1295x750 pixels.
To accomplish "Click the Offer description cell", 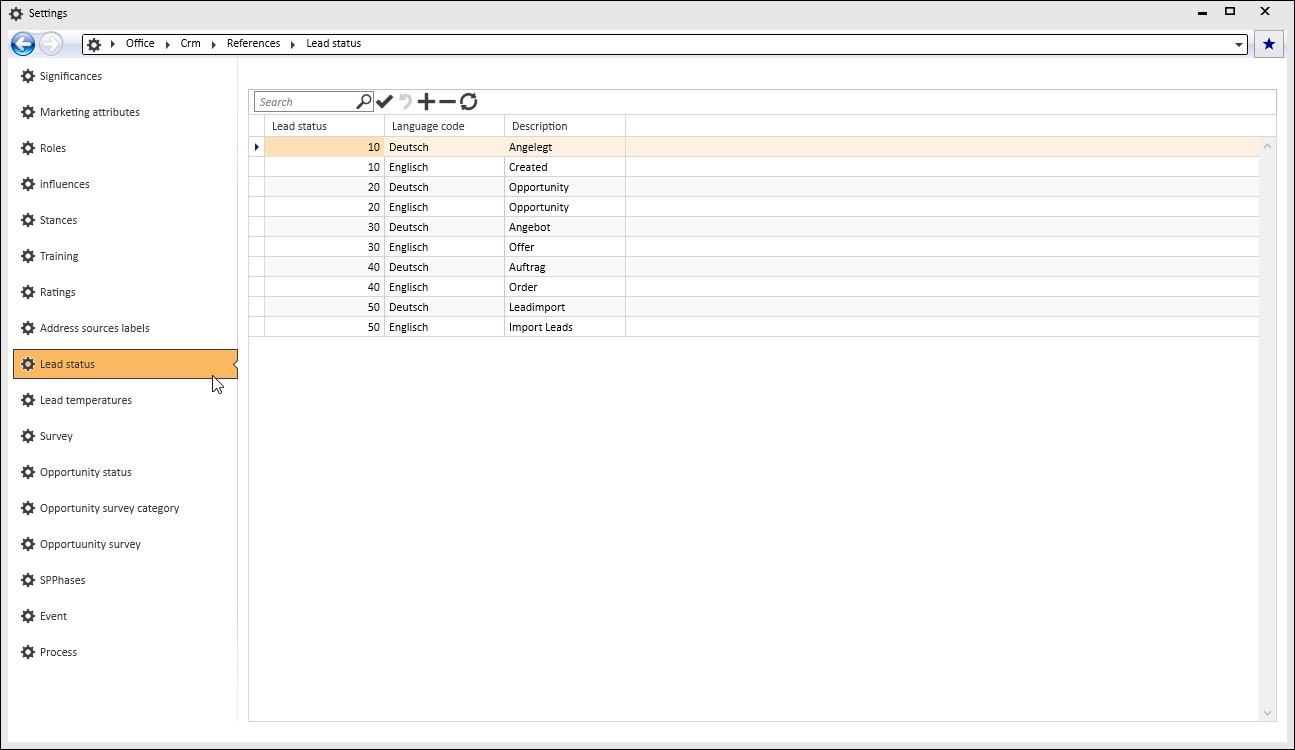I will point(565,247).
